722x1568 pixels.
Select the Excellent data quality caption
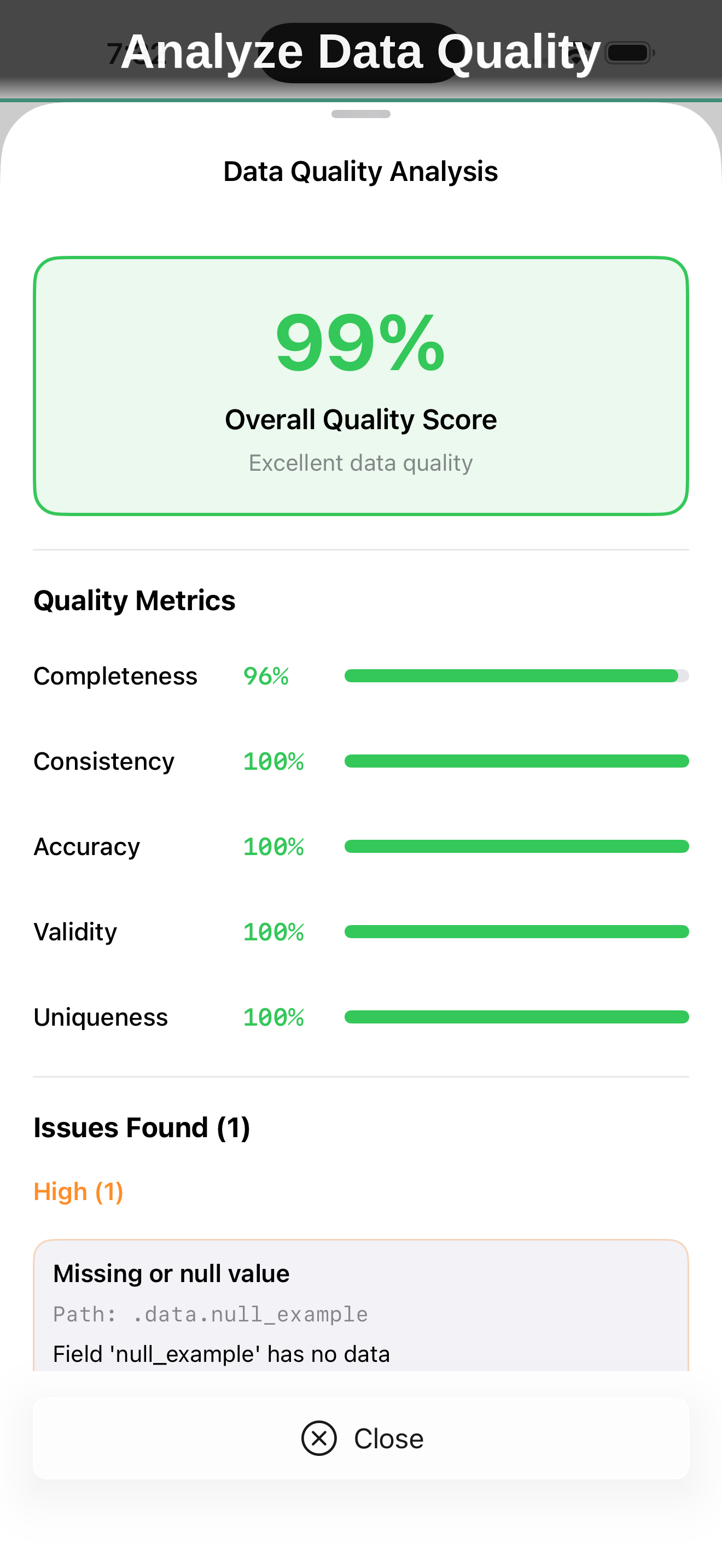pos(361,463)
